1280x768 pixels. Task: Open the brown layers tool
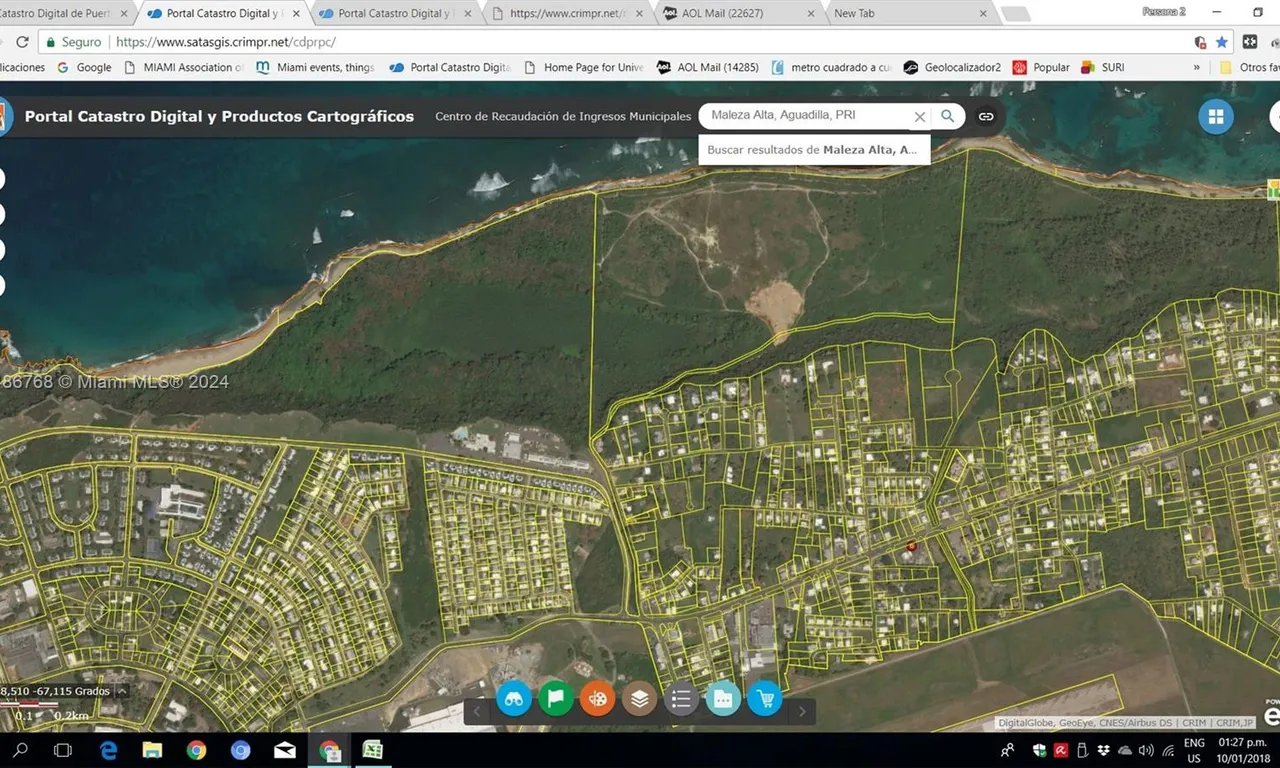coord(640,699)
